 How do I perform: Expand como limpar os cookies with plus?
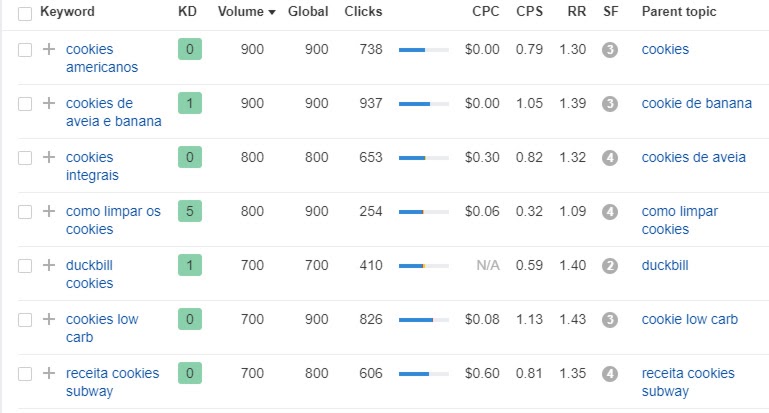tap(49, 211)
